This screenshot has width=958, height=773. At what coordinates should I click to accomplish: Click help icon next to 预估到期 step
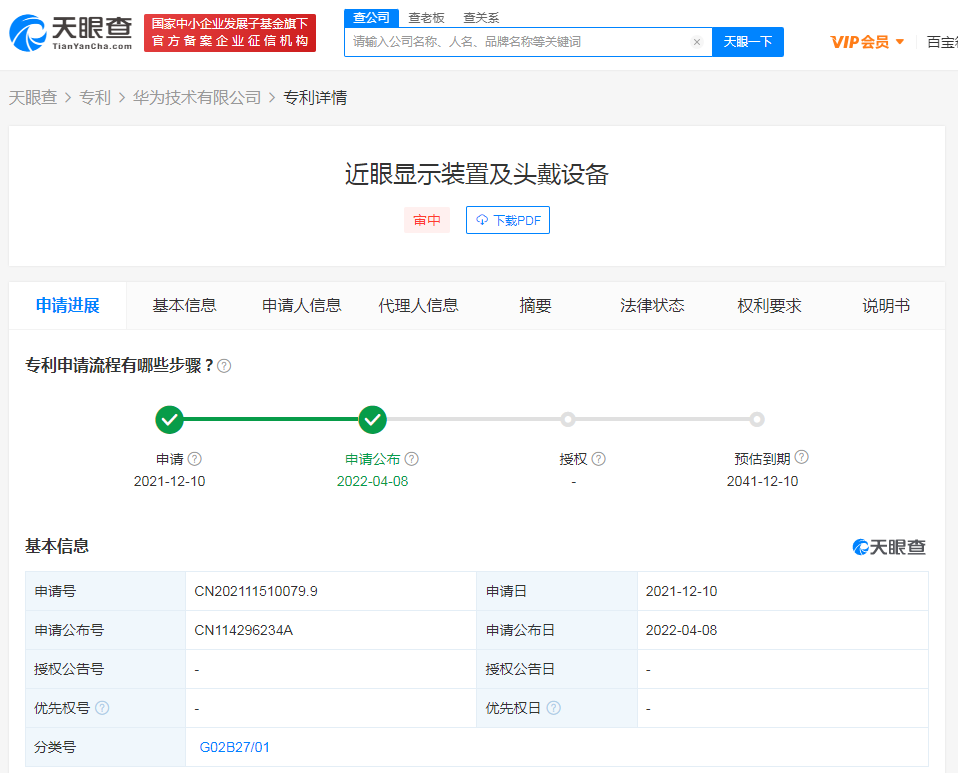click(802, 457)
